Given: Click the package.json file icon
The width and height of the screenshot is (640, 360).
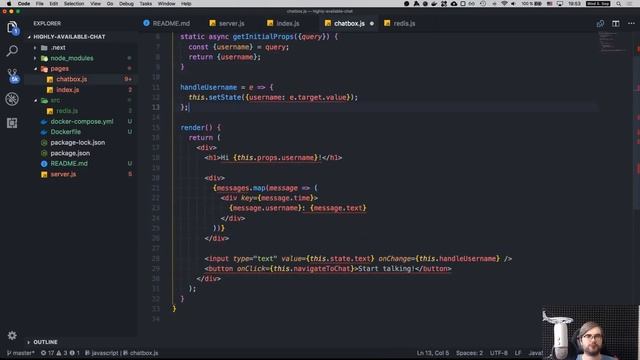Looking at the screenshot, I should (x=44, y=153).
